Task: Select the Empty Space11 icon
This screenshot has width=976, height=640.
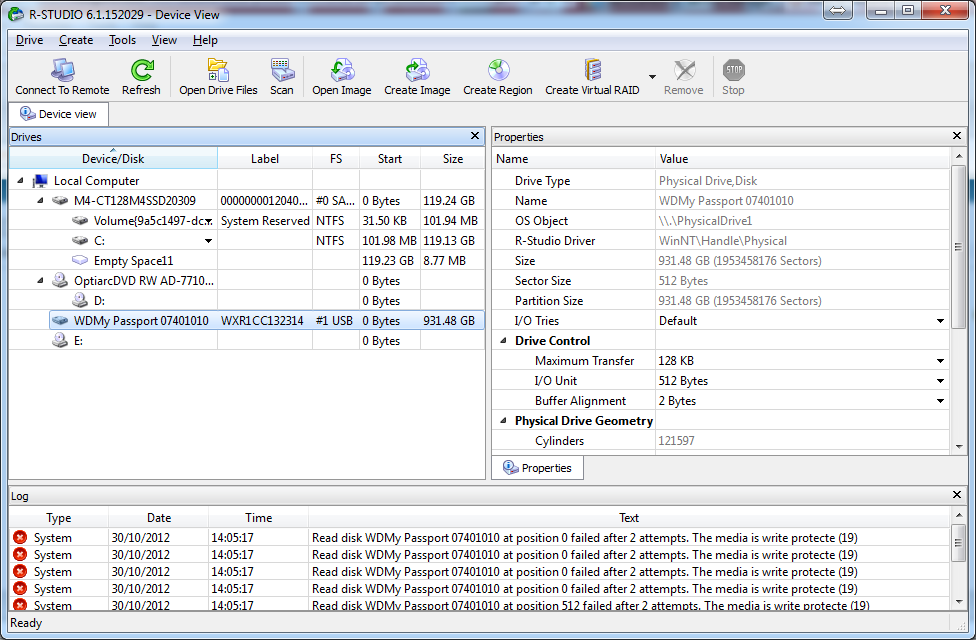Action: [x=80, y=260]
